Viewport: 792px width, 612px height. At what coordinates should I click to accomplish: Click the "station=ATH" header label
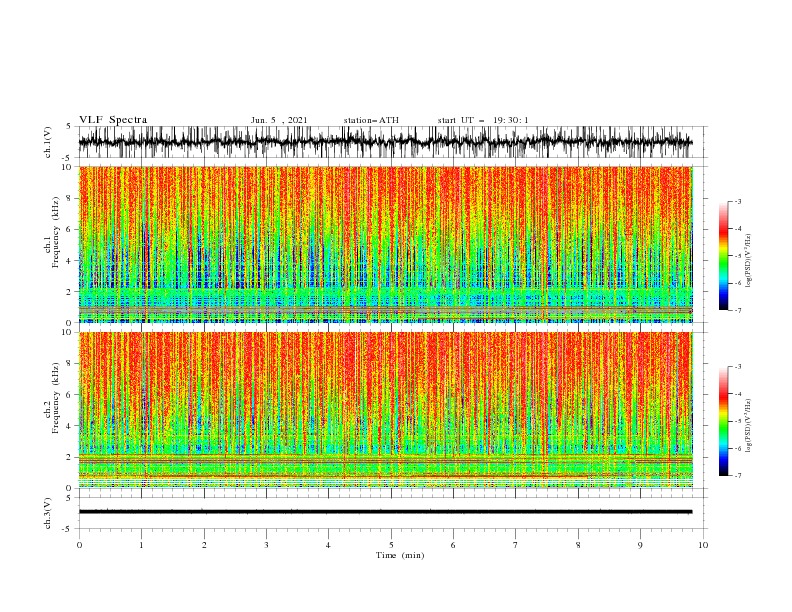coord(371,120)
